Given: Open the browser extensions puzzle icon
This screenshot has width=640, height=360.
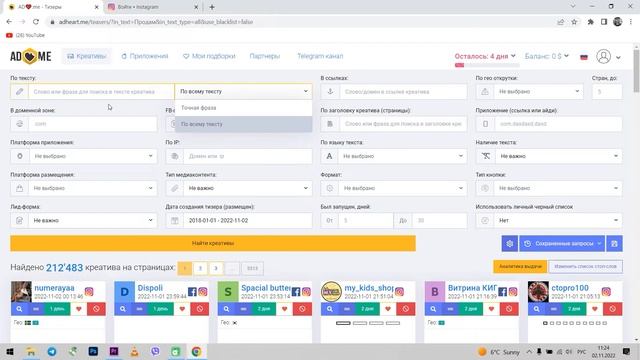Looking at the screenshot, I should click(x=590, y=22).
